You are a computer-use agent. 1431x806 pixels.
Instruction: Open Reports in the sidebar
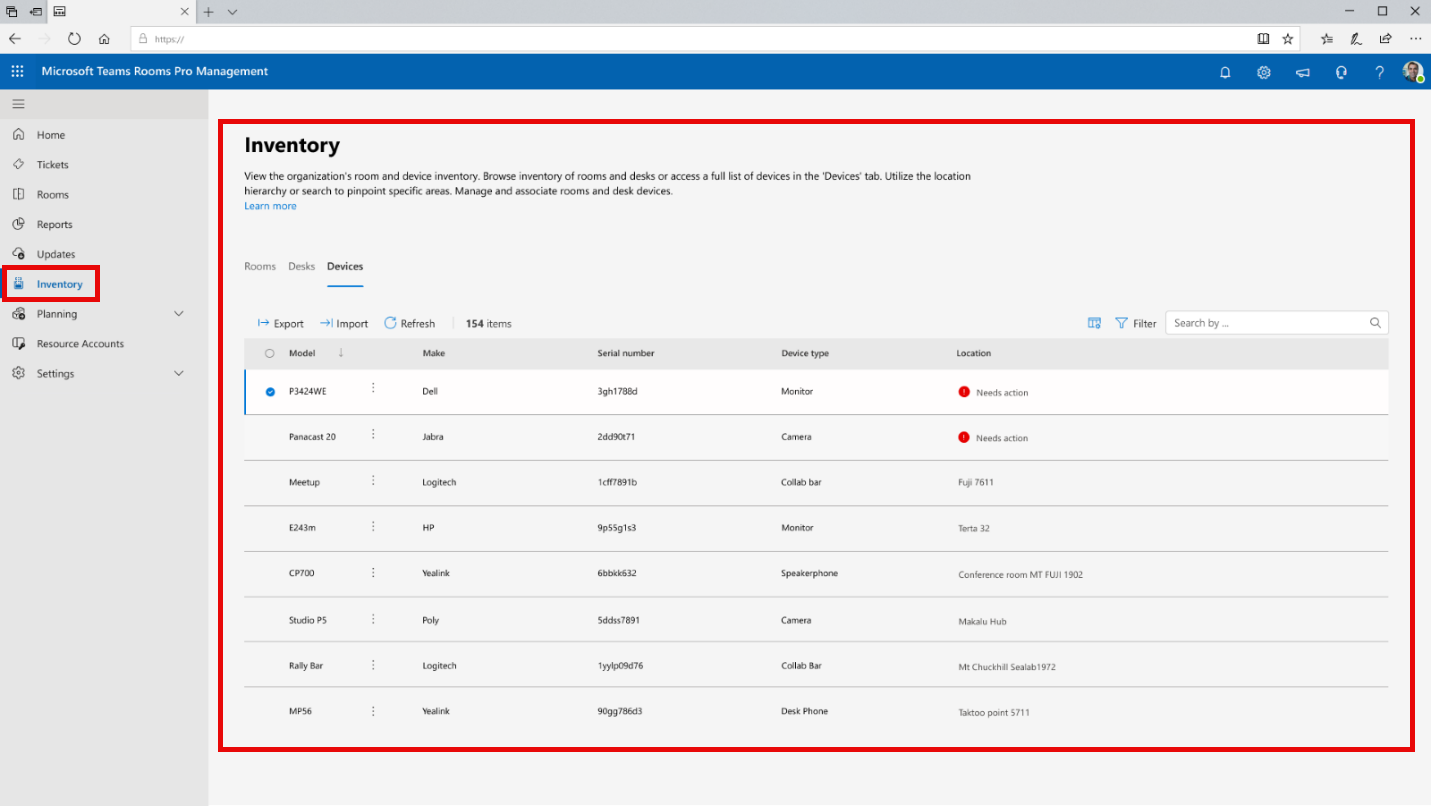click(54, 224)
